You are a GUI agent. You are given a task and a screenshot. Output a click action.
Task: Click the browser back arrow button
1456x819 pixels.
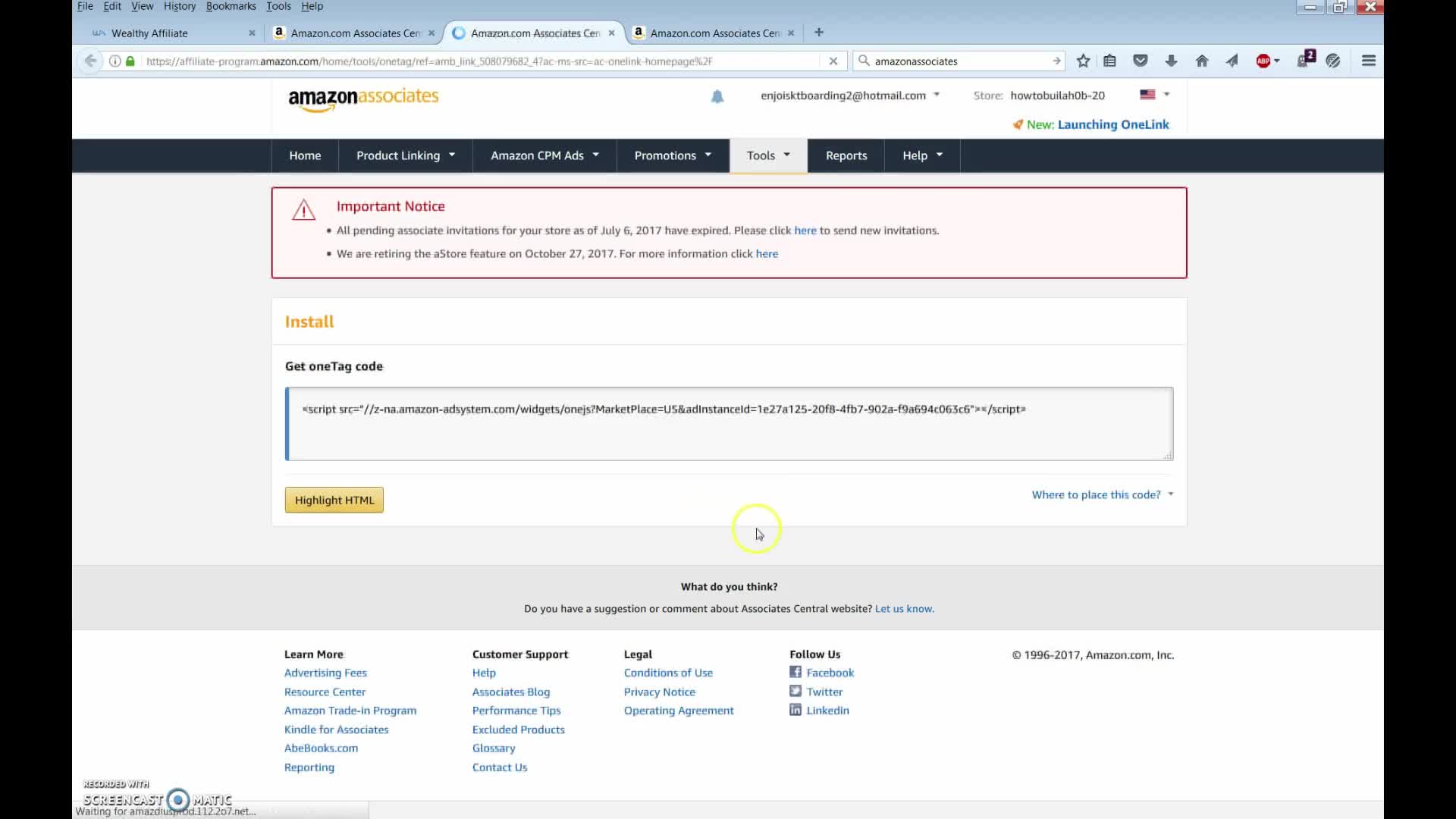[x=90, y=61]
